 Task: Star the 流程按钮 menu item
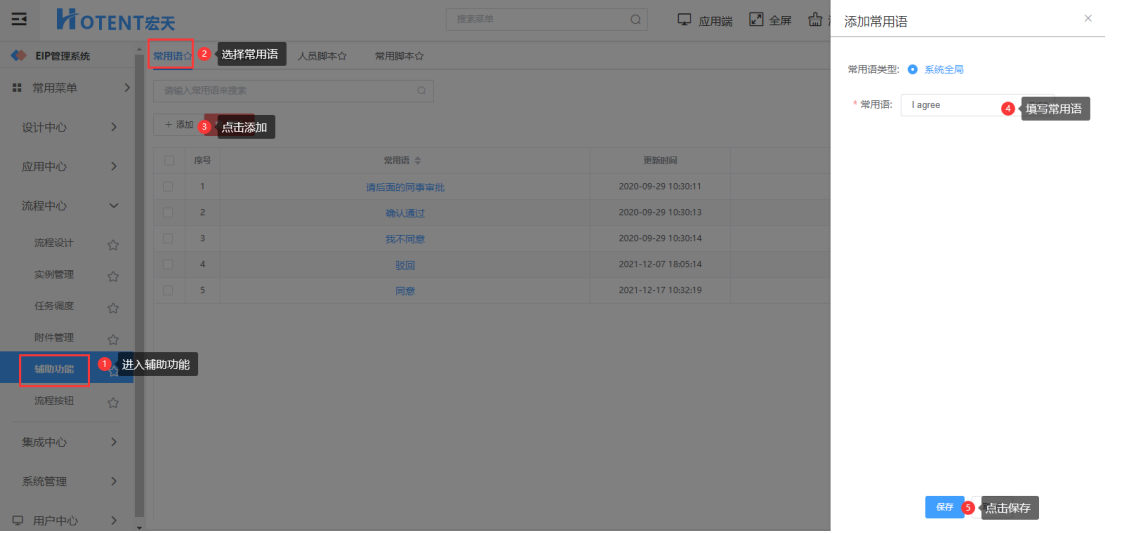click(113, 402)
